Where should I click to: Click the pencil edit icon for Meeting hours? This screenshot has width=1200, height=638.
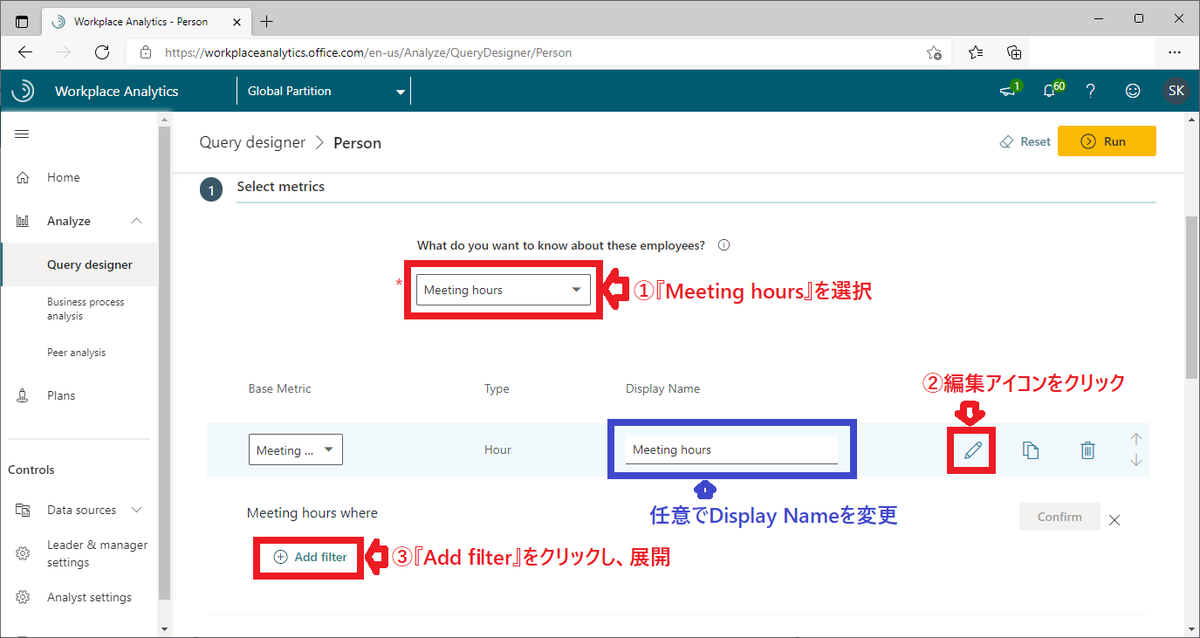[x=972, y=450]
